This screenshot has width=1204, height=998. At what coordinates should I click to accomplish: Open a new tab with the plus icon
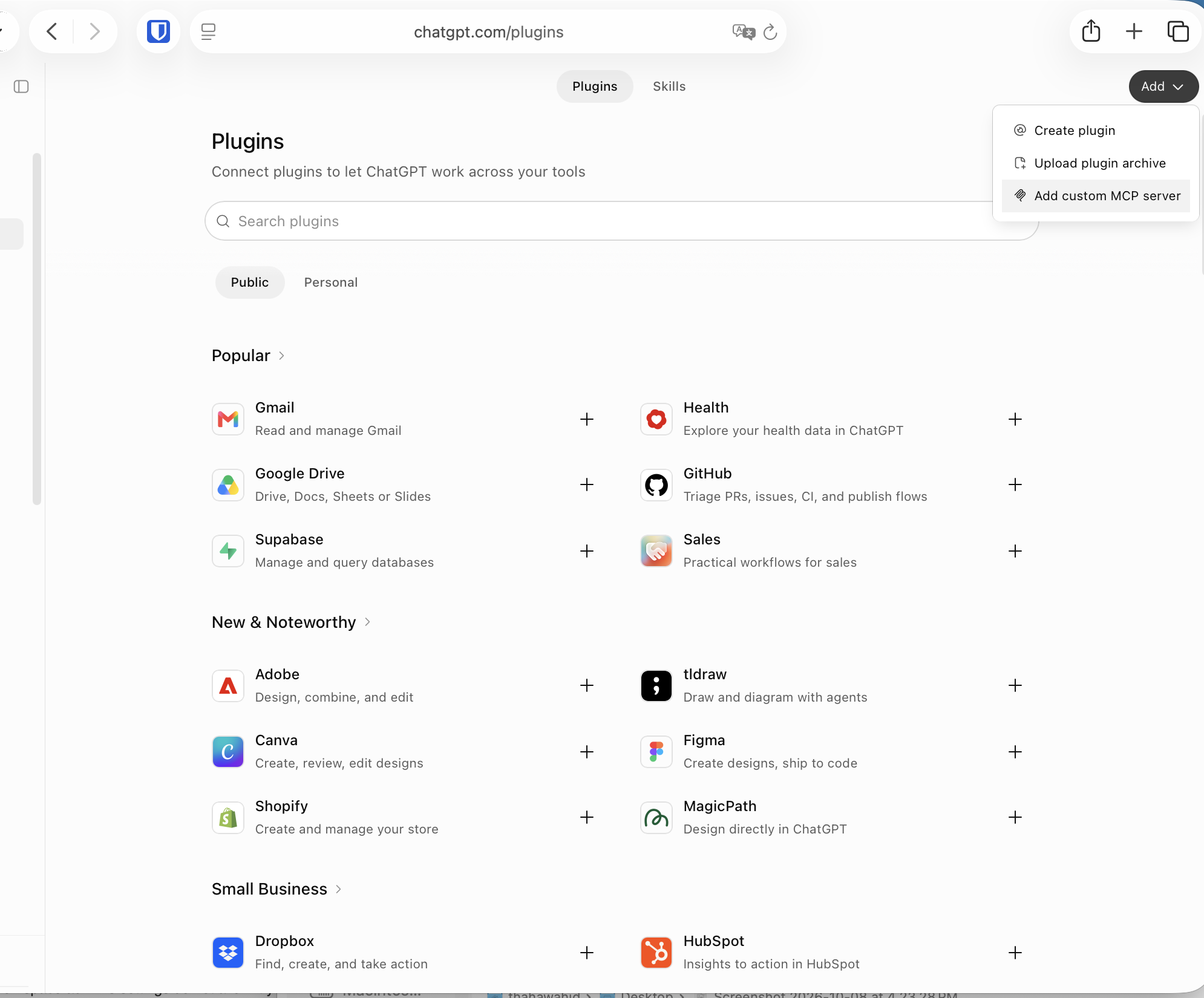(x=1134, y=31)
